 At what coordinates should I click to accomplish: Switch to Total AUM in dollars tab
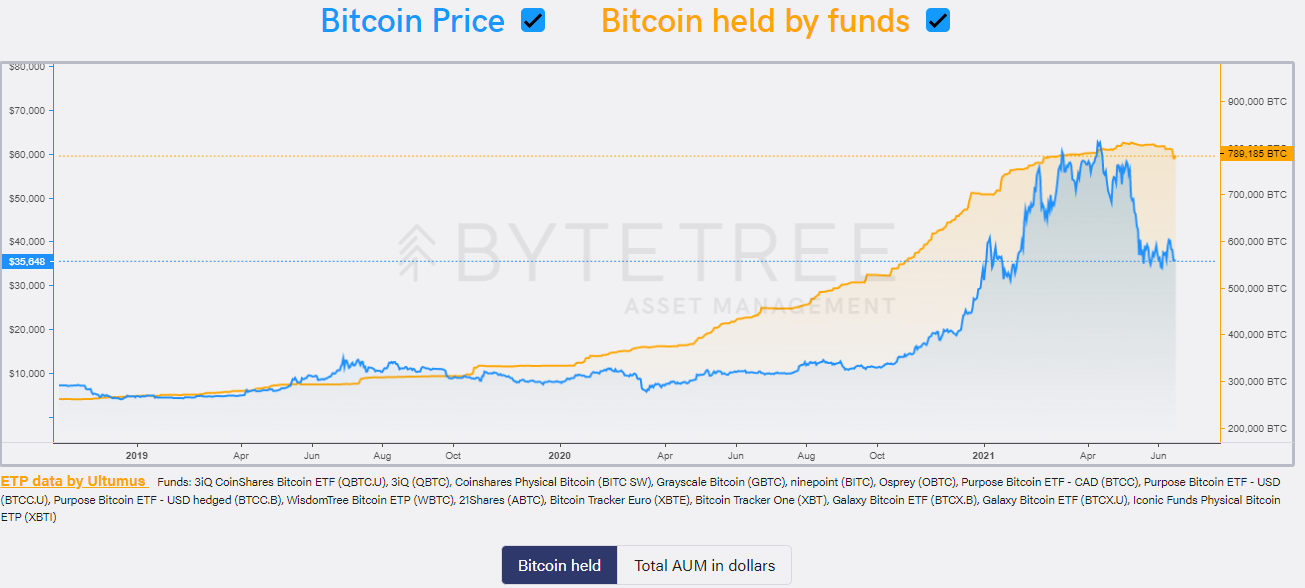(x=704, y=565)
